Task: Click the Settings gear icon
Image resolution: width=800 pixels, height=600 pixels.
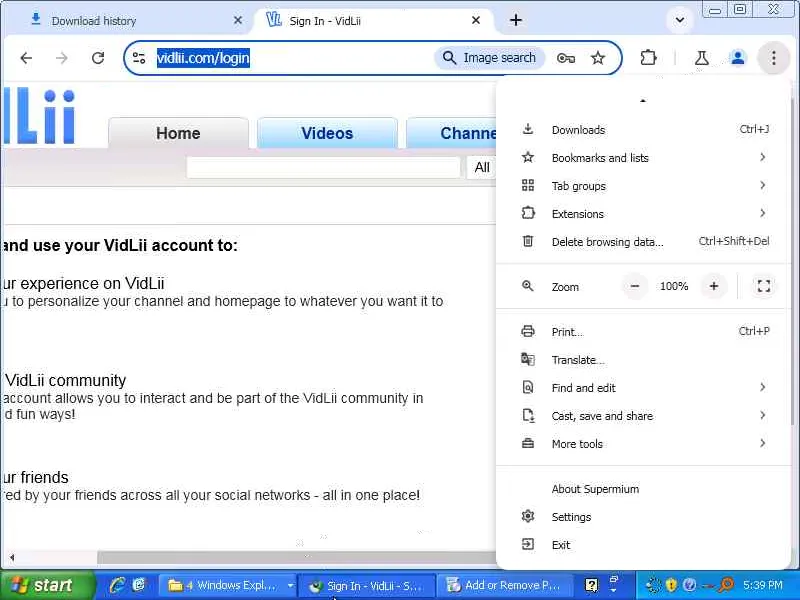Action: [x=528, y=516]
